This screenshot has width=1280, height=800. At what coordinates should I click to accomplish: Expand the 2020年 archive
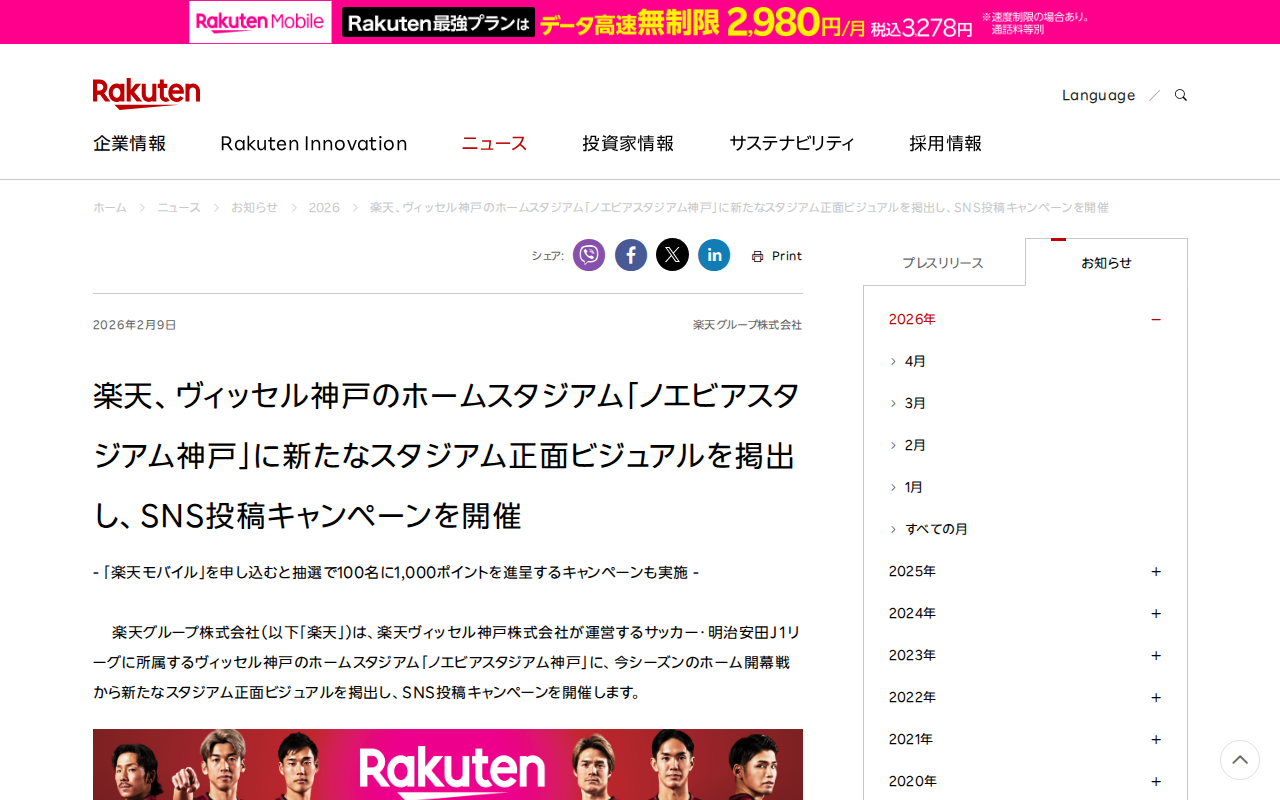tap(1156, 782)
